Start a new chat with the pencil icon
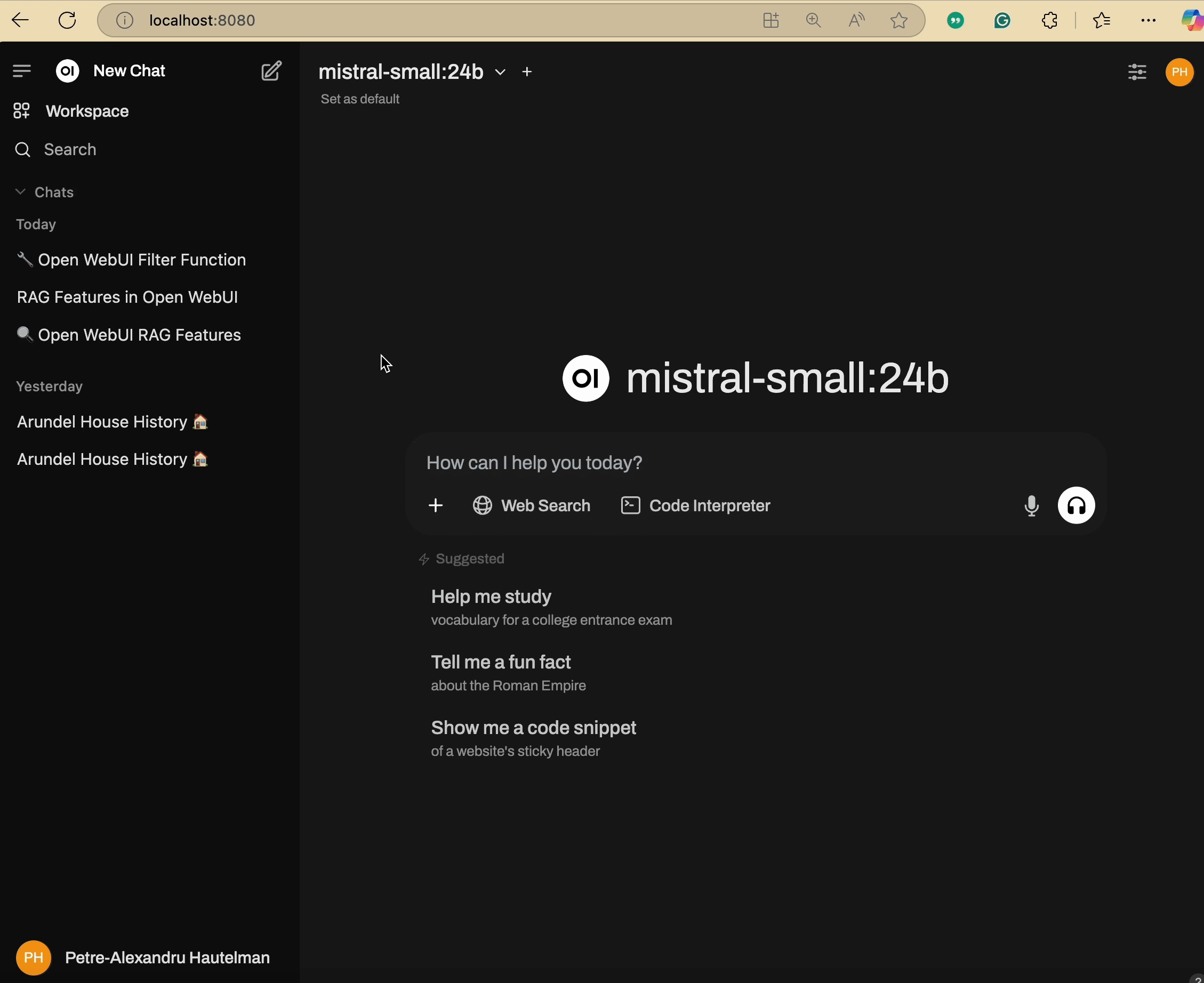The height and width of the screenshot is (983, 1204). tap(271, 71)
